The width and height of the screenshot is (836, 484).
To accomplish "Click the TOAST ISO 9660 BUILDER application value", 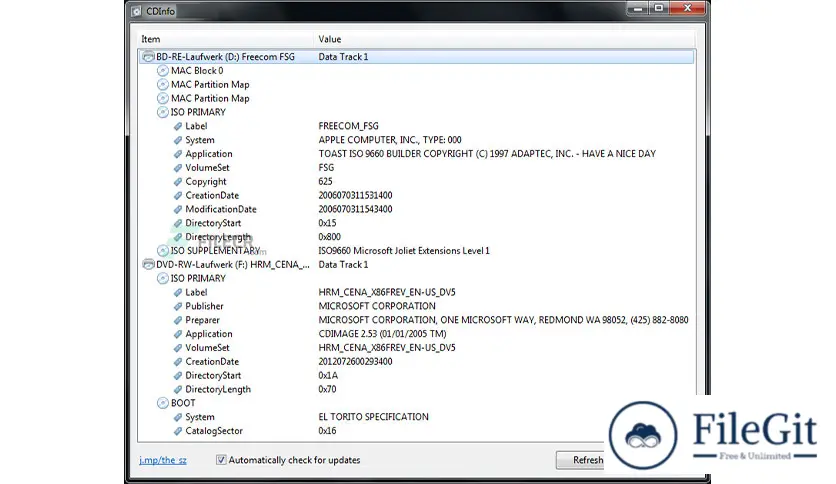I will (487, 154).
